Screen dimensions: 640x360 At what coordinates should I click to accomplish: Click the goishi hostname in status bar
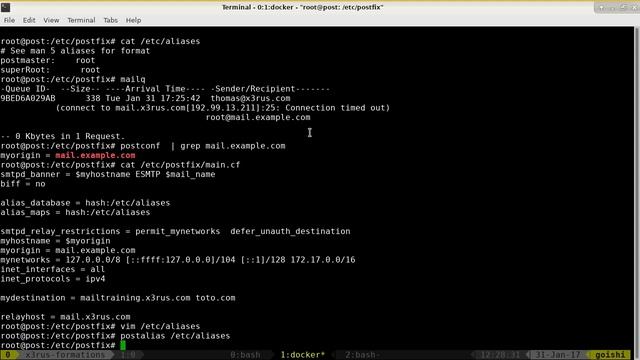610,355
